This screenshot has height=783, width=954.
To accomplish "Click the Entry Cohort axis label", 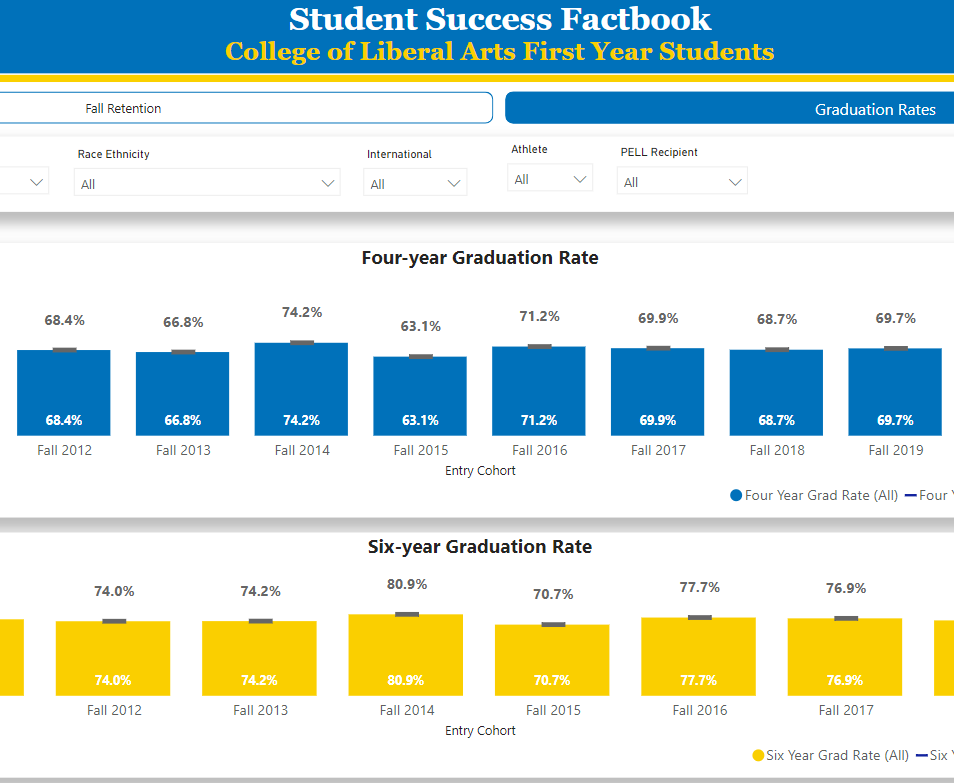I will pyautogui.click(x=480, y=470).
